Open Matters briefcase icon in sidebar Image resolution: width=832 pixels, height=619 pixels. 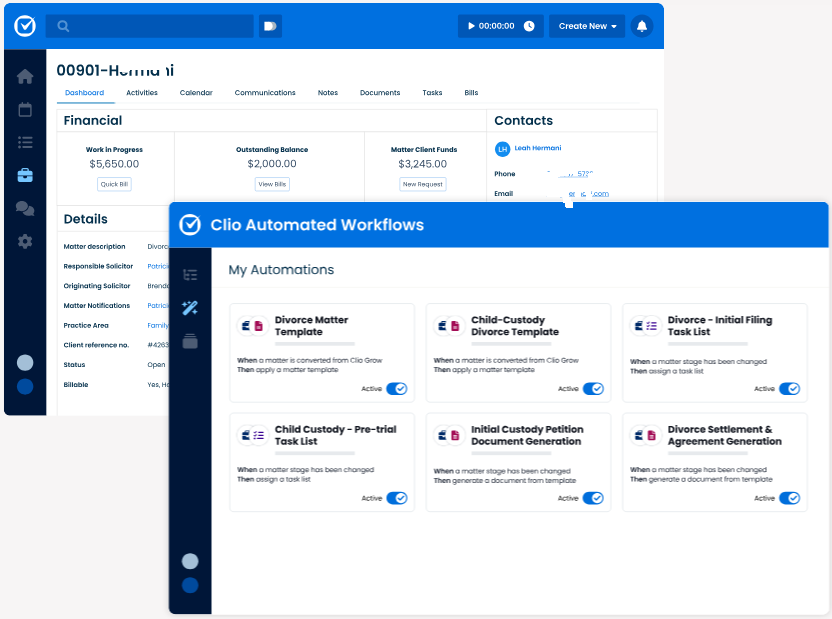pyautogui.click(x=25, y=176)
